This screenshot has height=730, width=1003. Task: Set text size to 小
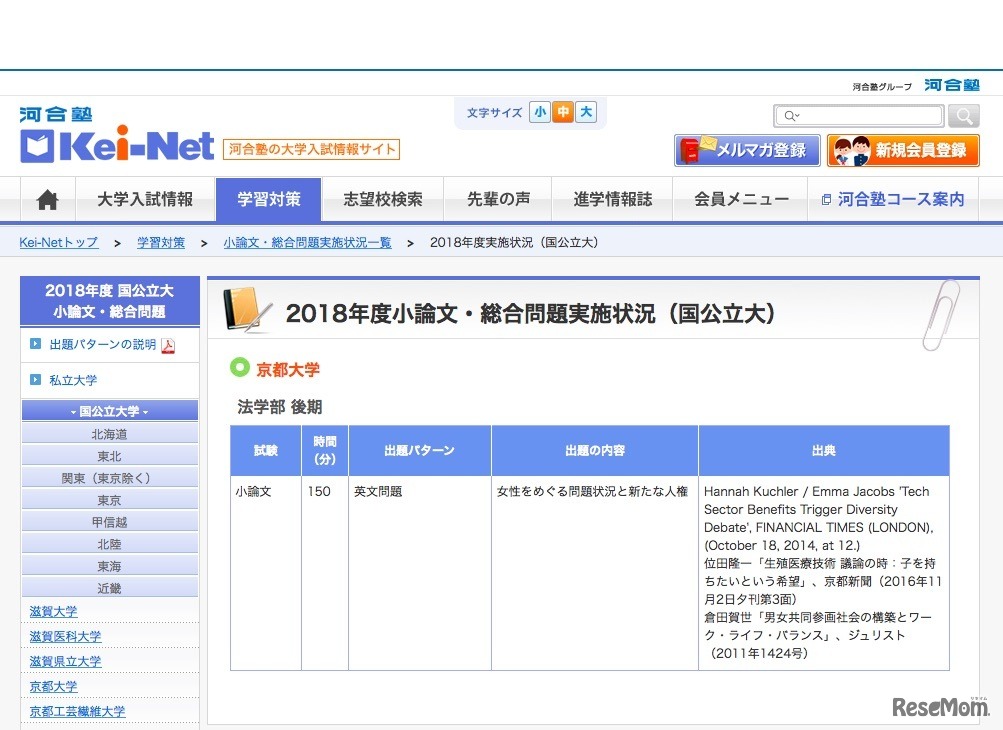[540, 113]
